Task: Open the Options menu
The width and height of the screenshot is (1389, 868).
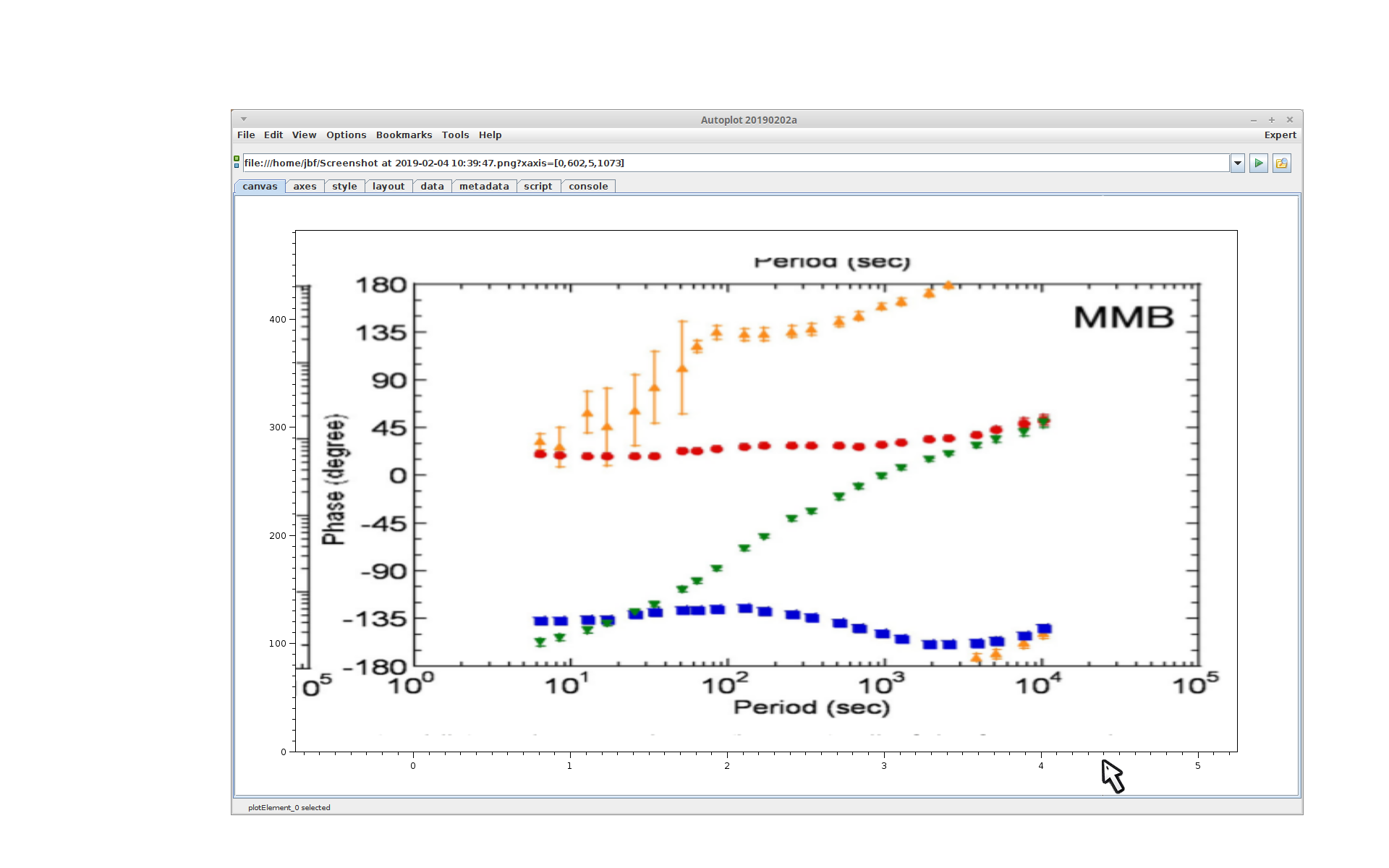Action: 346,135
